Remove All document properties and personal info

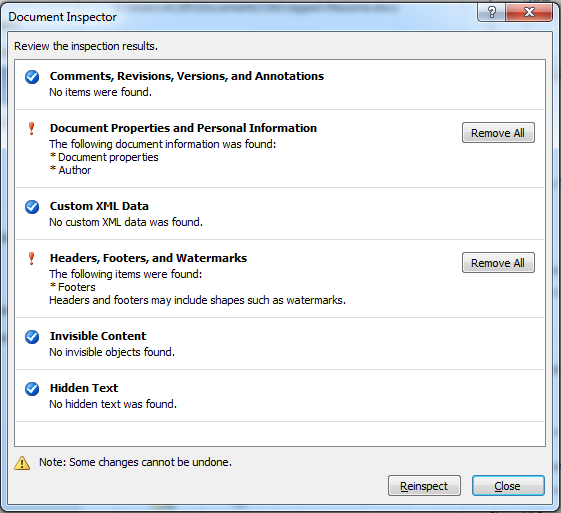(498, 133)
